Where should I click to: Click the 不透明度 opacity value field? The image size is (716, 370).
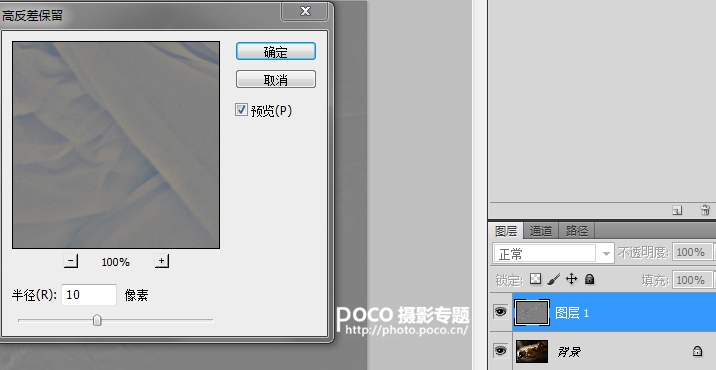[691, 252]
